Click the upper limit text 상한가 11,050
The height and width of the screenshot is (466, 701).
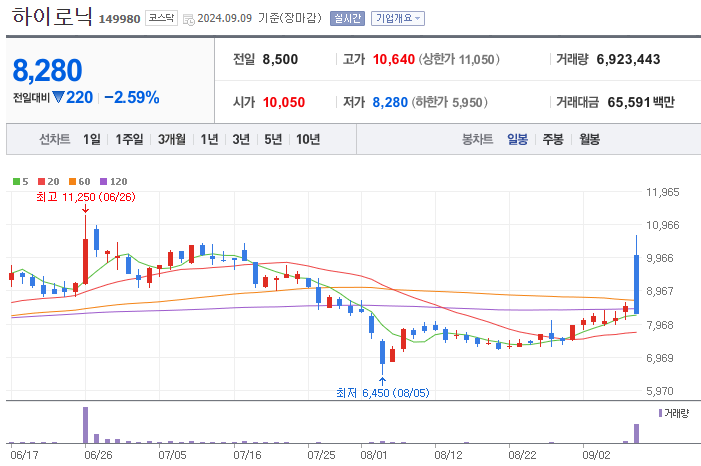(459, 59)
